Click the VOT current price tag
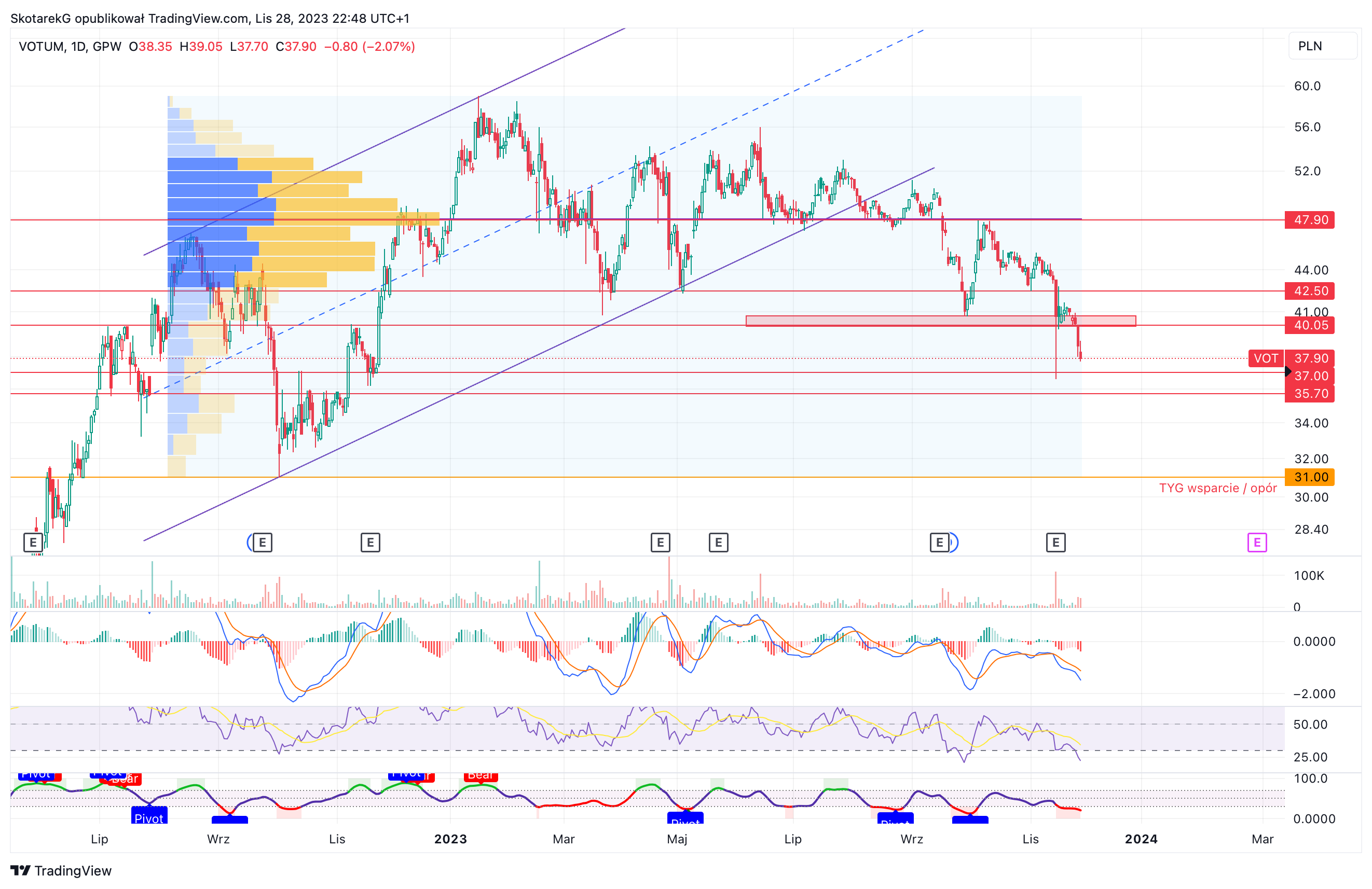1372x889 pixels. pos(1265,358)
